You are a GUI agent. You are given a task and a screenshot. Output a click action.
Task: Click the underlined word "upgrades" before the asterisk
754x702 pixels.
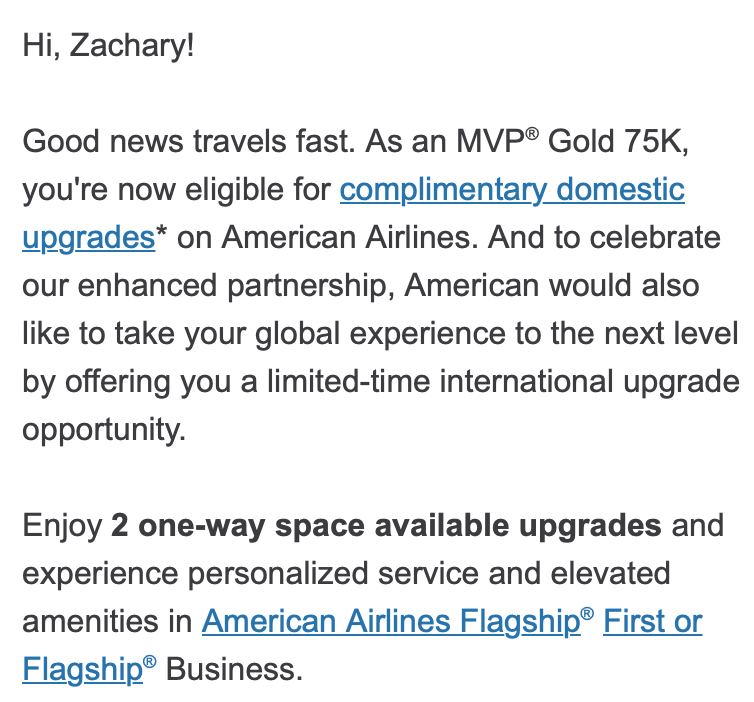point(88,237)
